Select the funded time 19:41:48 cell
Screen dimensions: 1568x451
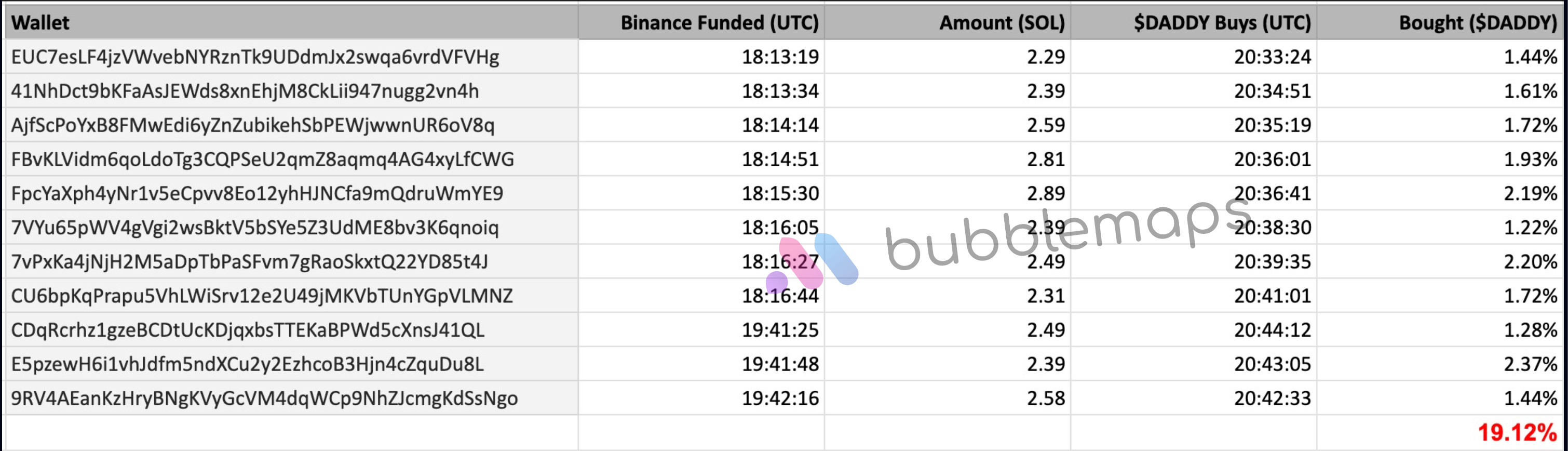[780, 364]
